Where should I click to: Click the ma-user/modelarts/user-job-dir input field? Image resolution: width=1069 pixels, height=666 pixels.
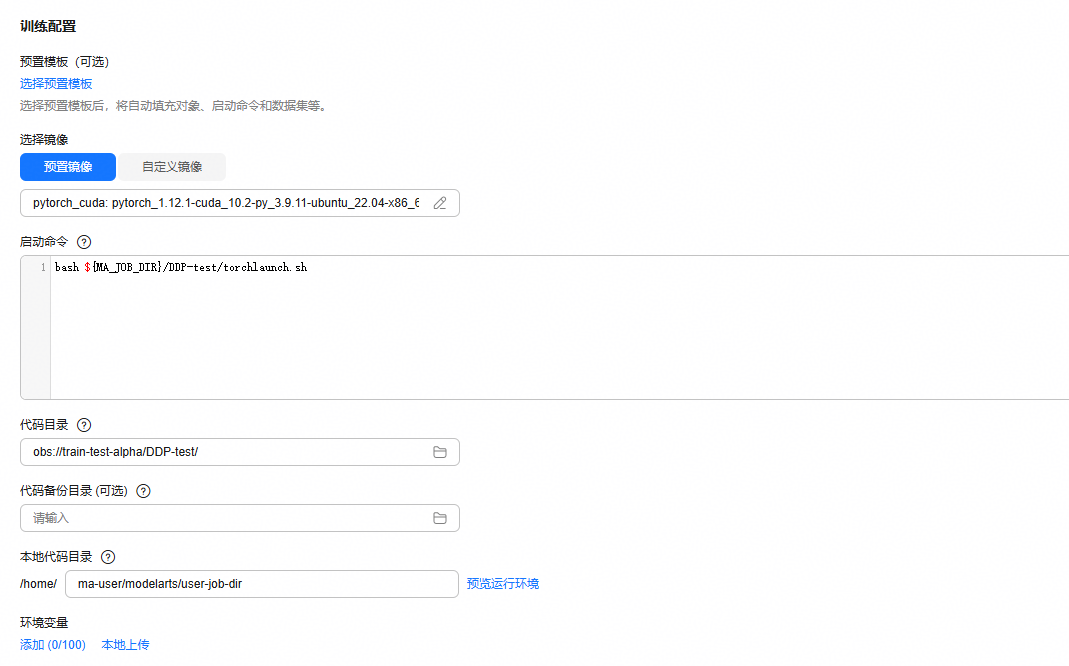click(x=262, y=584)
